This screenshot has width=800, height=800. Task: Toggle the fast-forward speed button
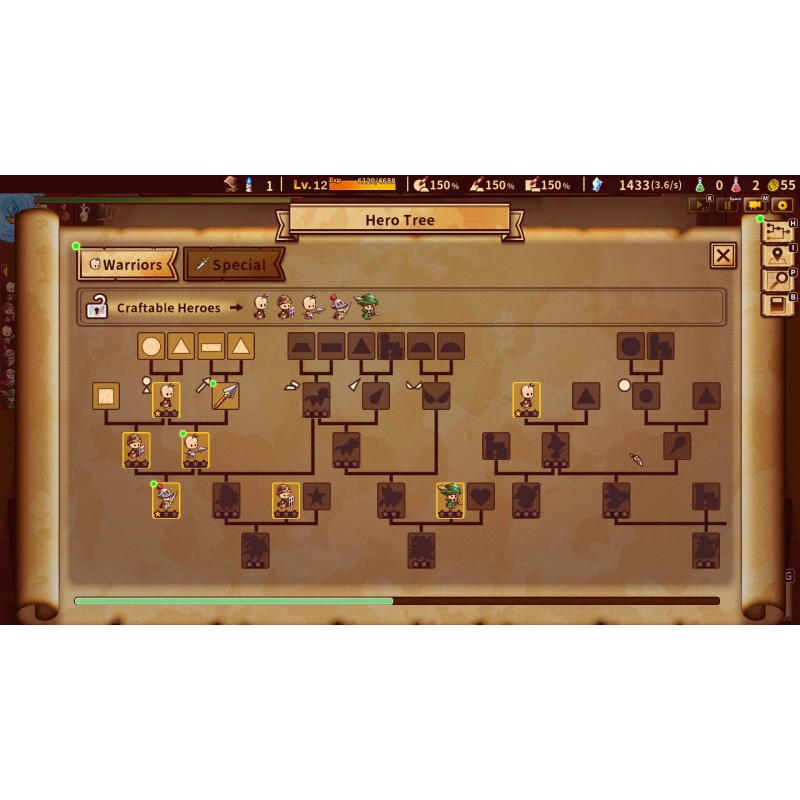(701, 205)
